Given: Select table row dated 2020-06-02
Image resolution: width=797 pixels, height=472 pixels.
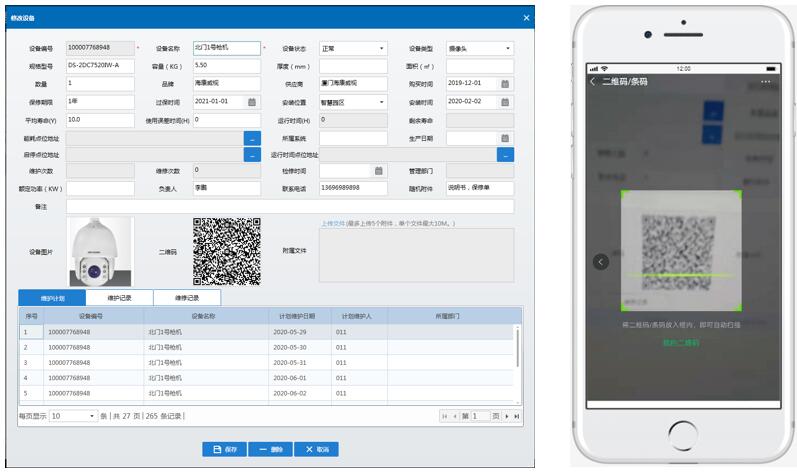Looking at the screenshot, I should coord(267,393).
